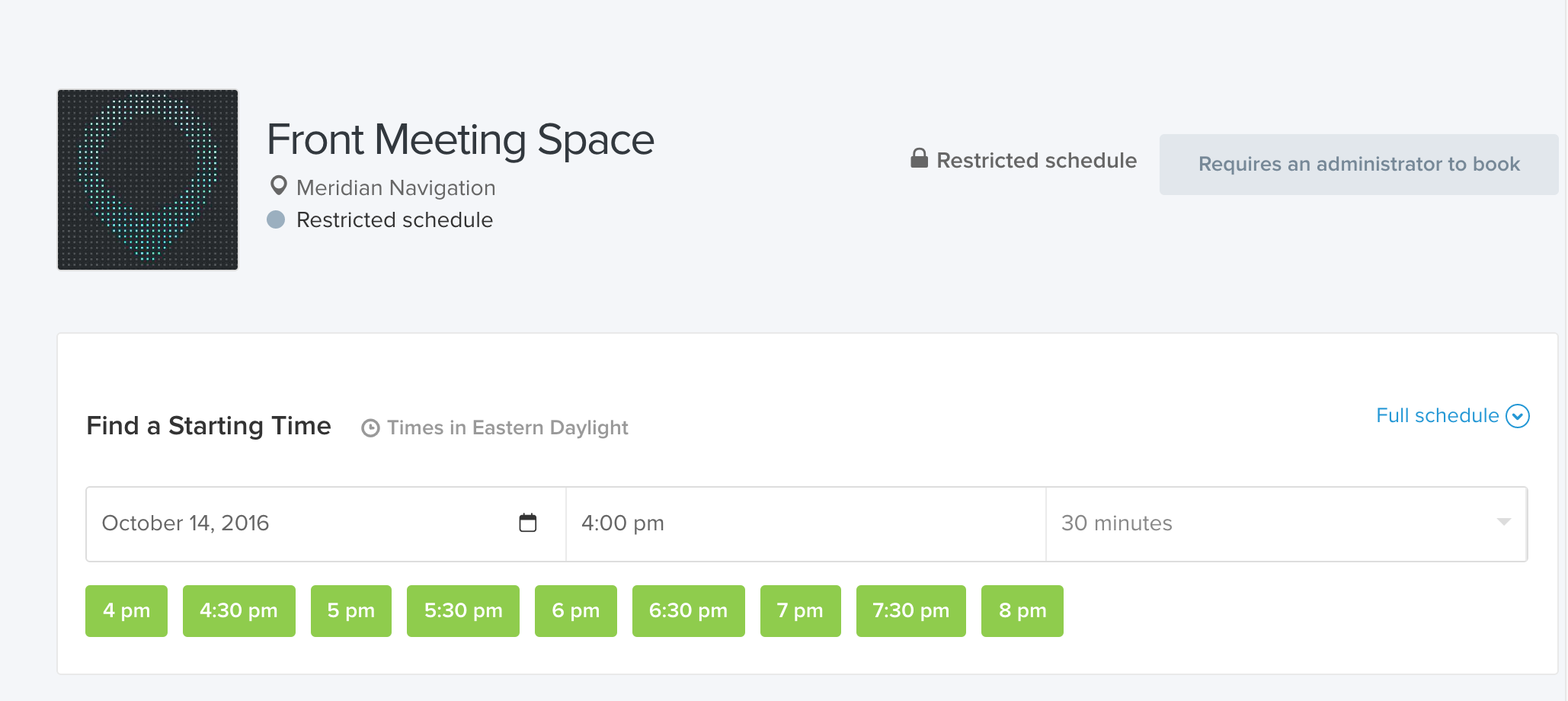Image resolution: width=1568 pixels, height=701 pixels.
Task: Click the location pin icon near Meridian Navigation
Action: point(279,186)
